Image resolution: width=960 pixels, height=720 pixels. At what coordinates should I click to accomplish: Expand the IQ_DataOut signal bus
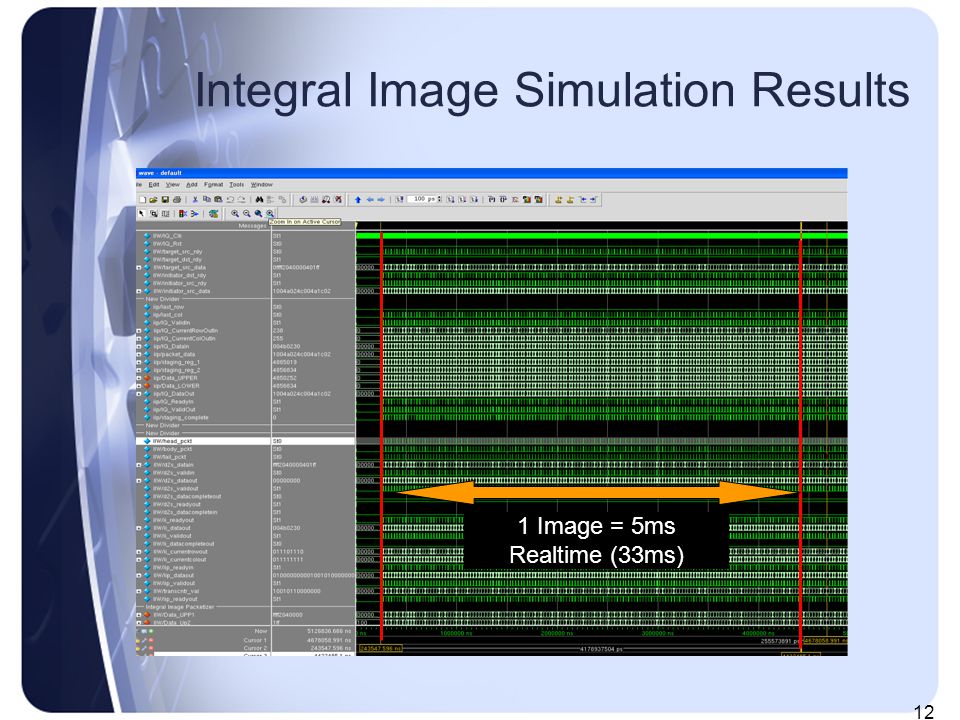139,394
